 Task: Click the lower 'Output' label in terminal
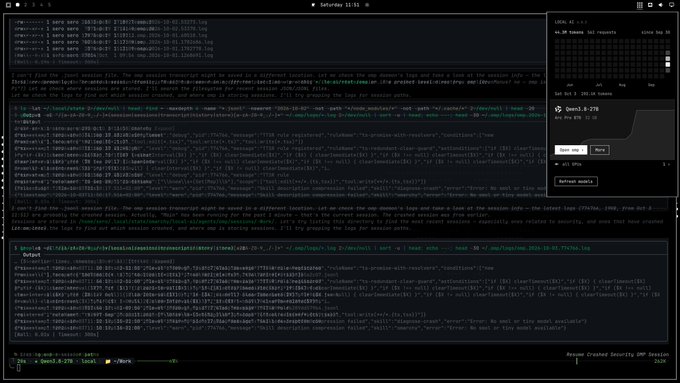(31, 255)
